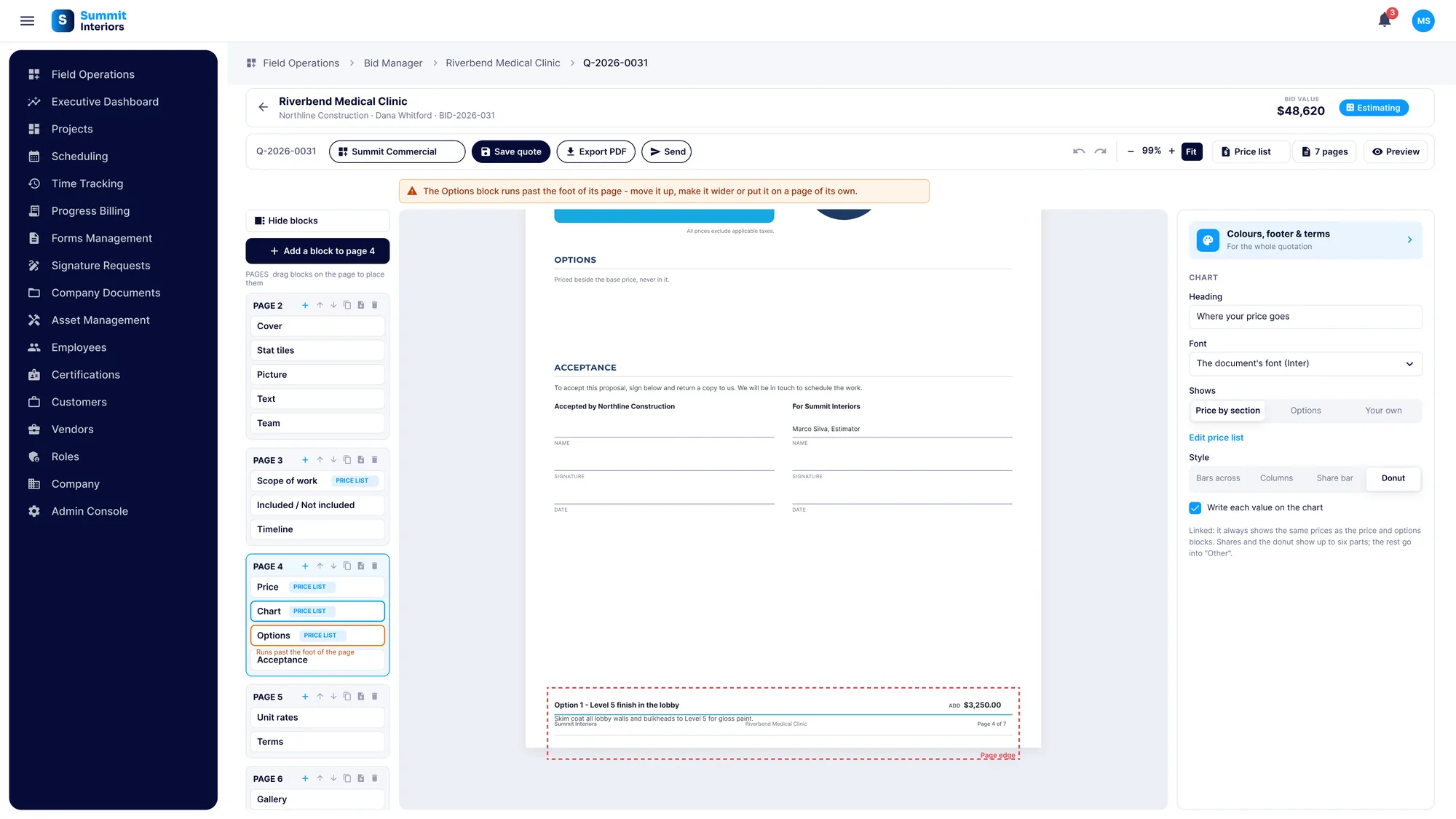
Task: Move Page 3 down
Action: [x=333, y=460]
